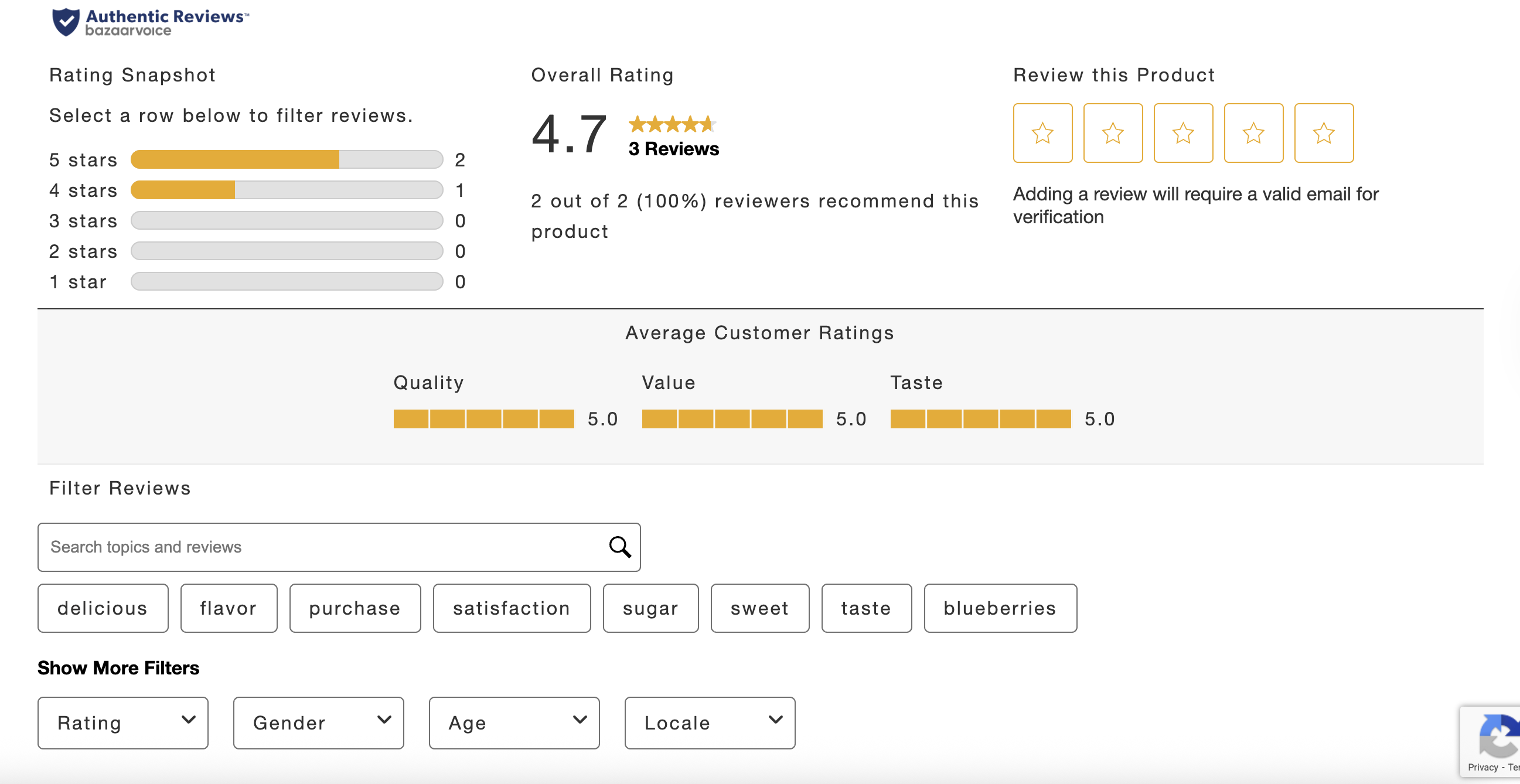Toggle the blueberries topic filter

pos(1000,608)
